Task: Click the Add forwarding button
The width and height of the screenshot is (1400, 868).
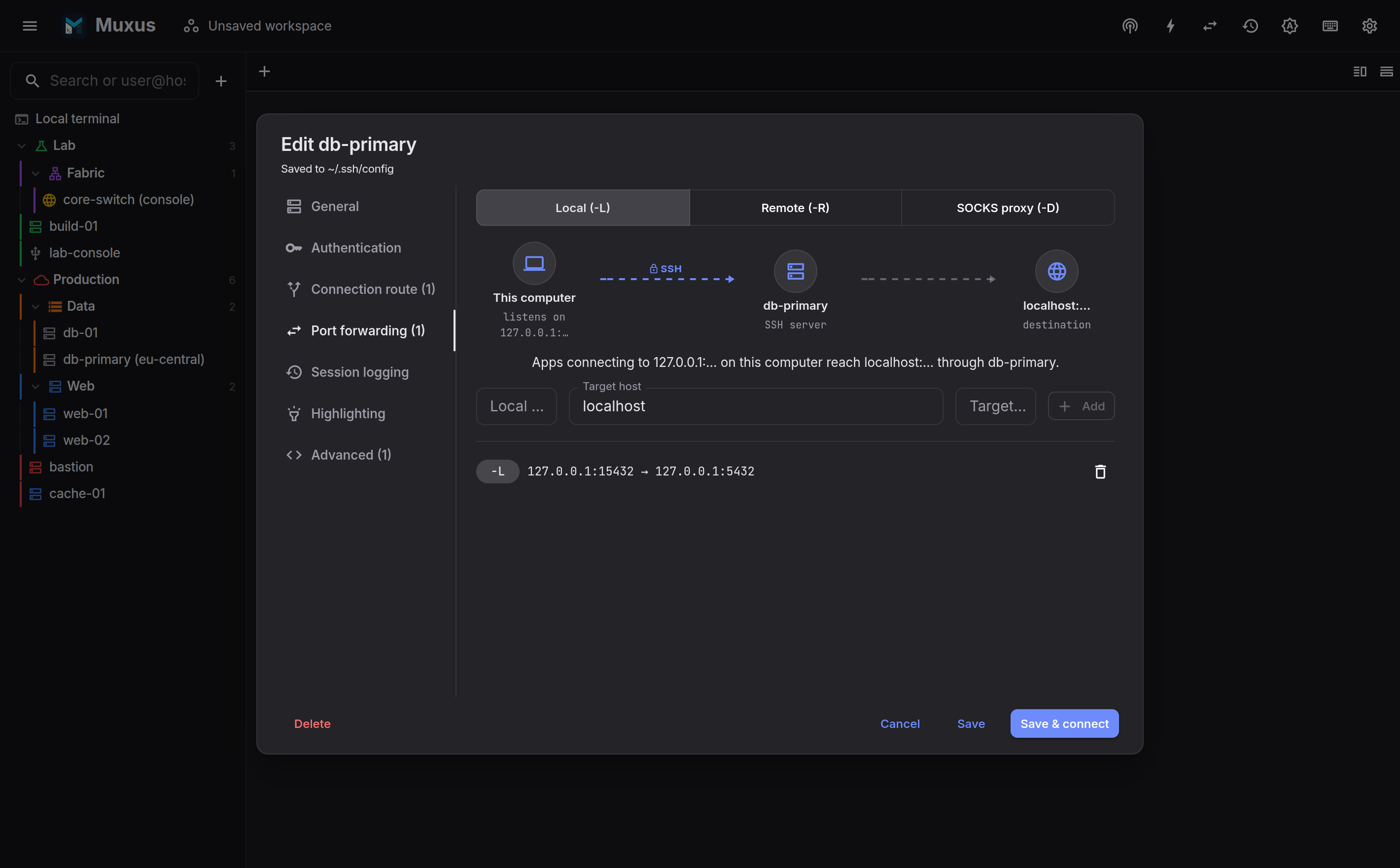Action: click(1081, 406)
